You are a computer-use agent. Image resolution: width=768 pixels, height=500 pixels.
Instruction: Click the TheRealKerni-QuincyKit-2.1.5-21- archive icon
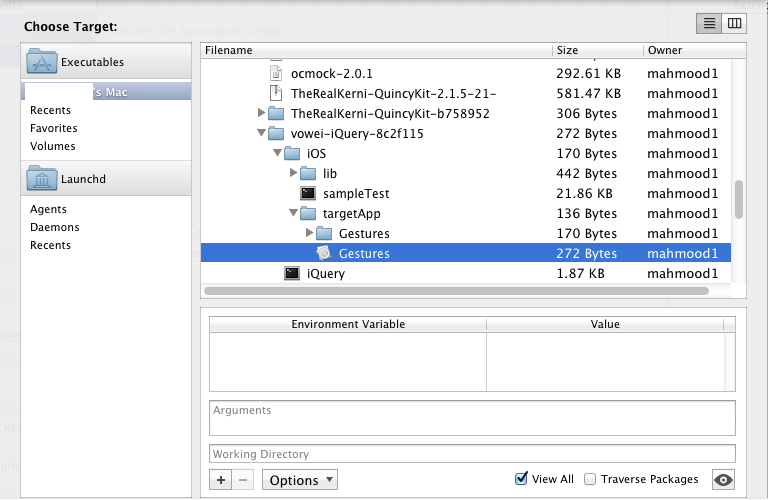pyautogui.click(x=276, y=93)
